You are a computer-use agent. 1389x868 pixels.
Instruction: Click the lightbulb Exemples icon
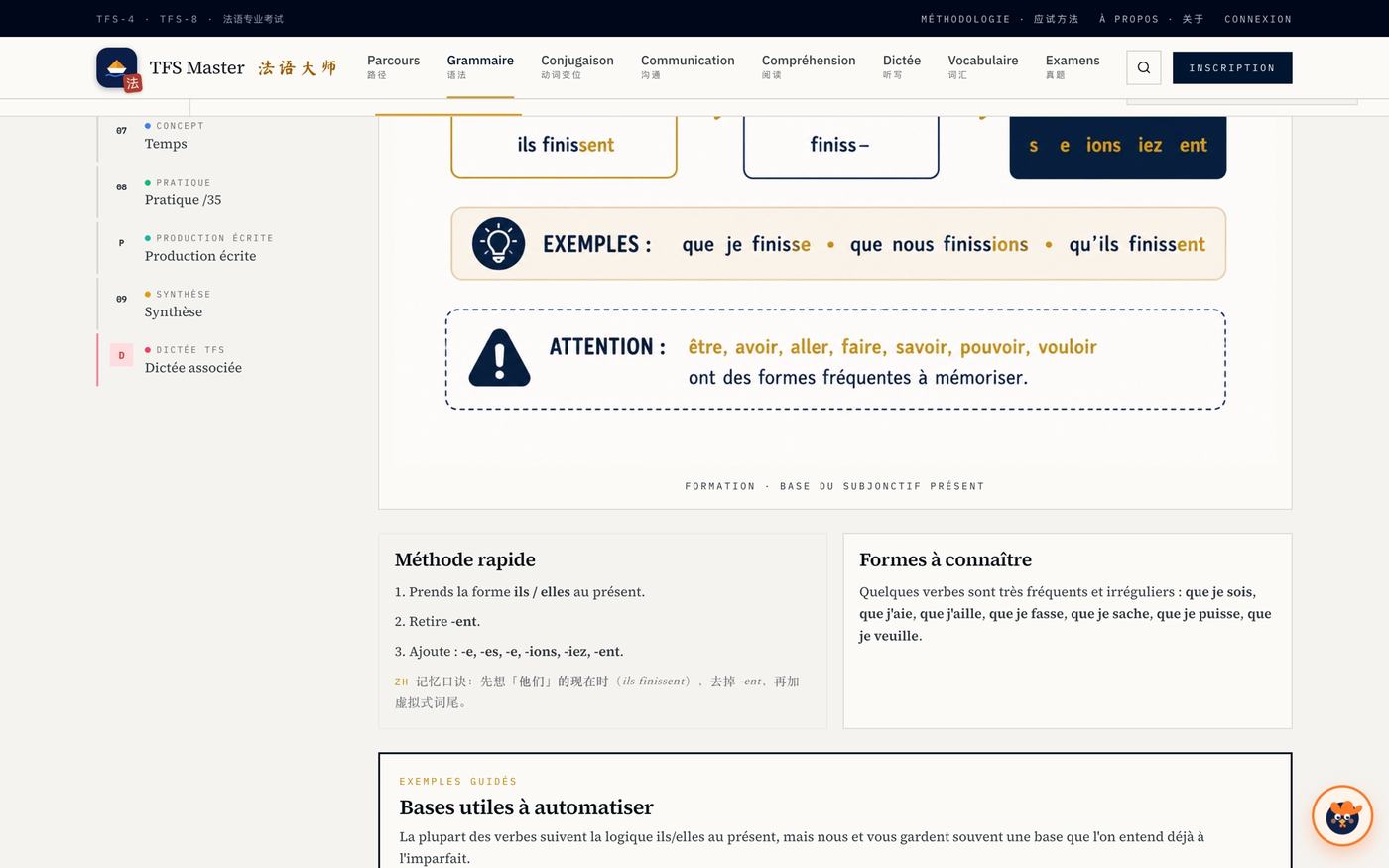(498, 243)
